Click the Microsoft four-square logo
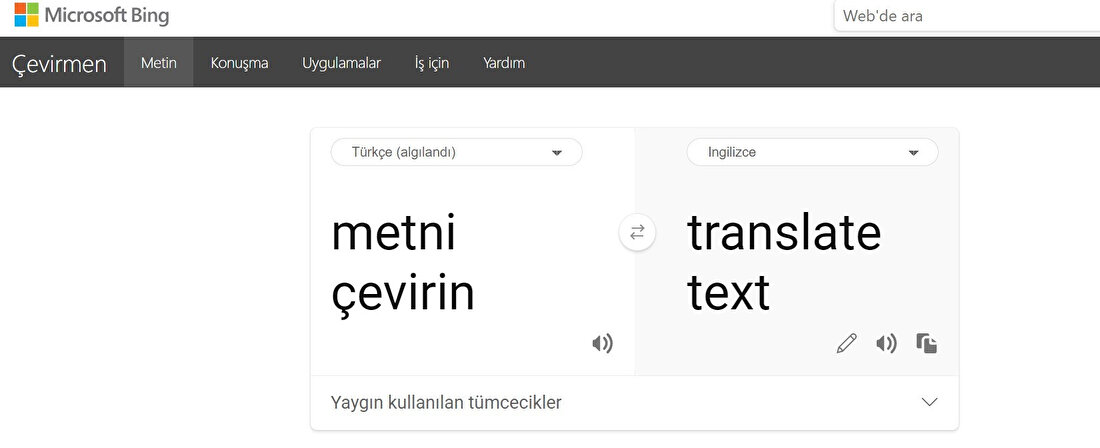The height and width of the screenshot is (448, 1100). [26, 15]
